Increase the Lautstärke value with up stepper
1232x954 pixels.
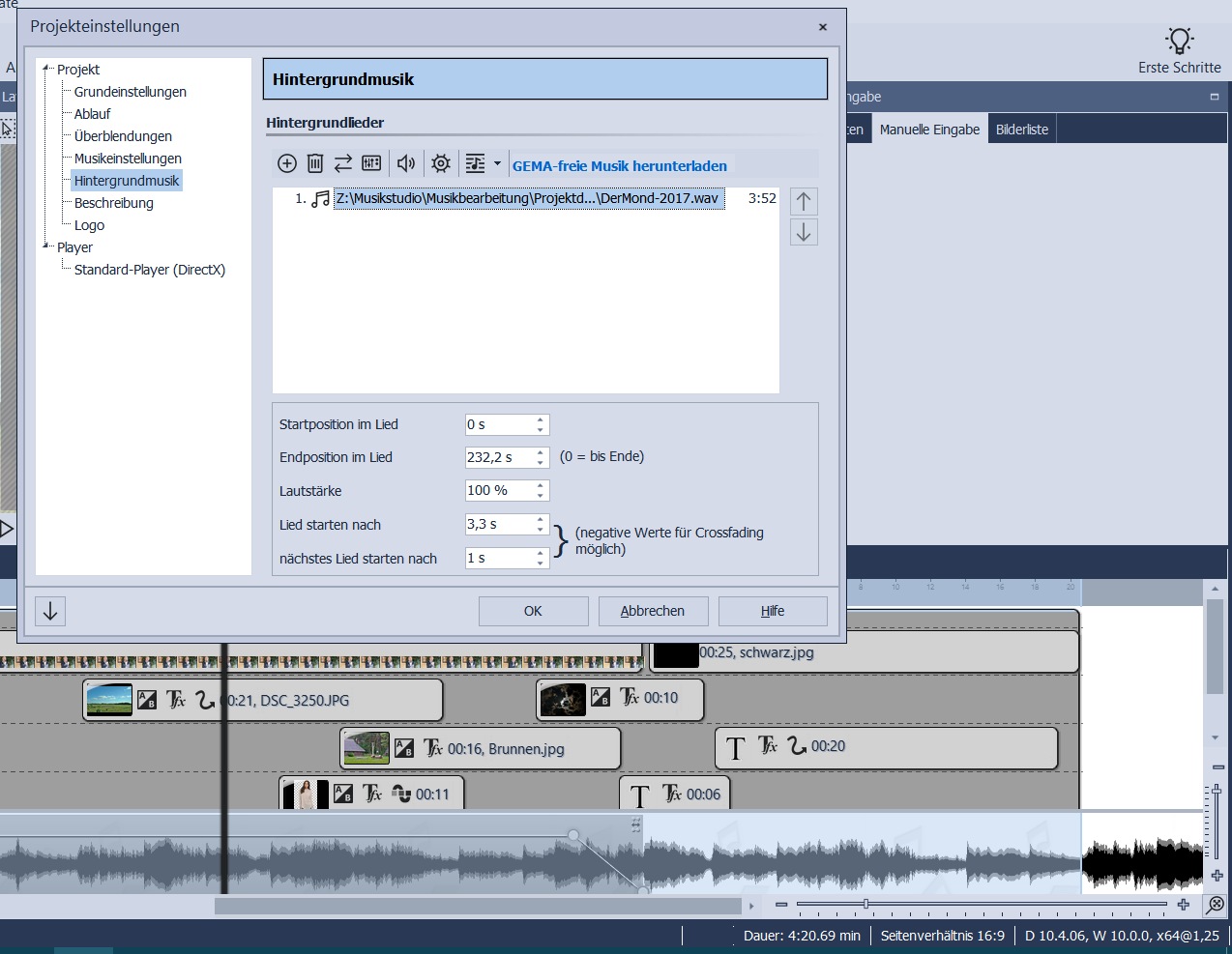[541, 485]
